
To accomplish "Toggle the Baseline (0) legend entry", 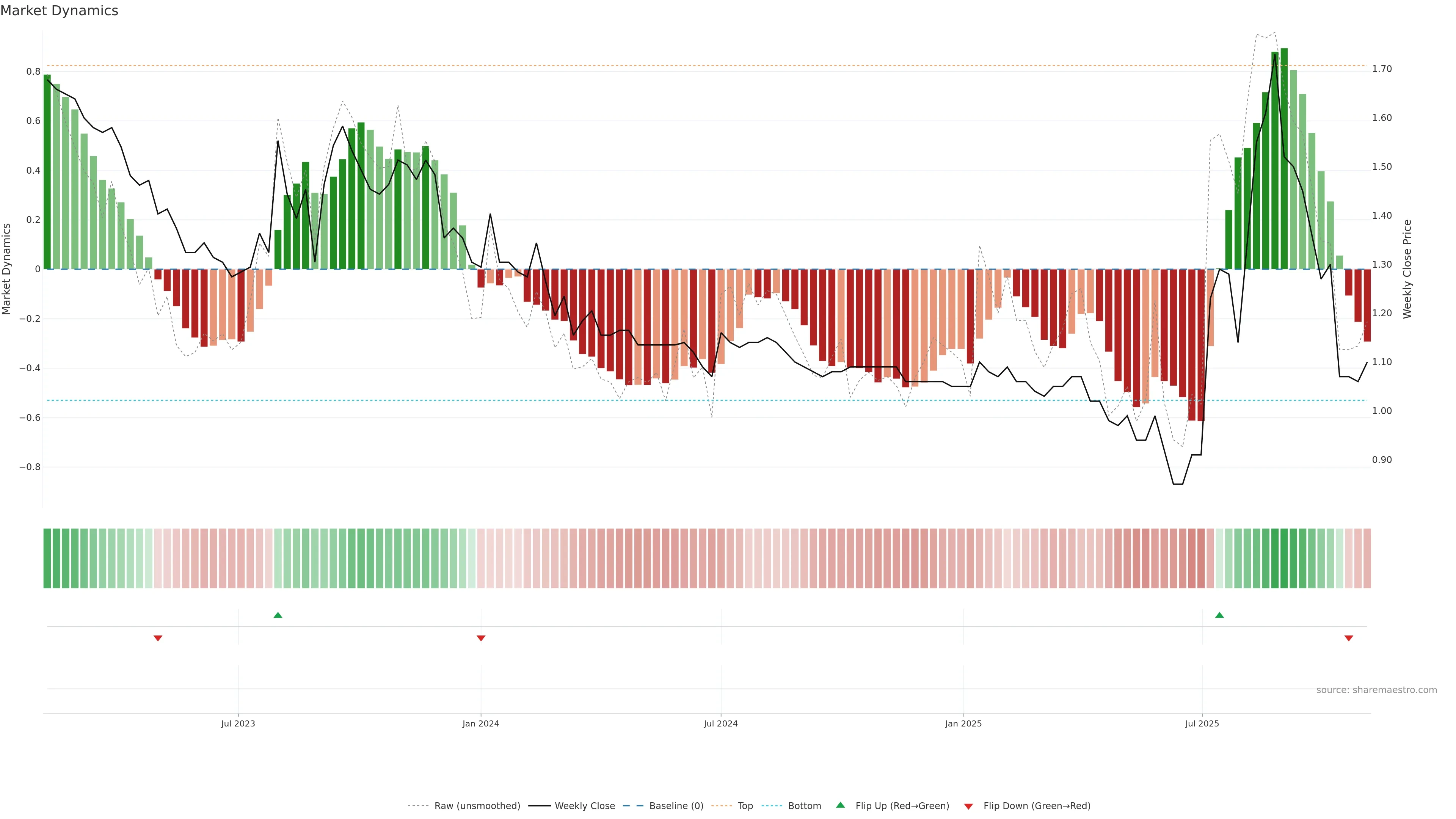I will (676, 806).
